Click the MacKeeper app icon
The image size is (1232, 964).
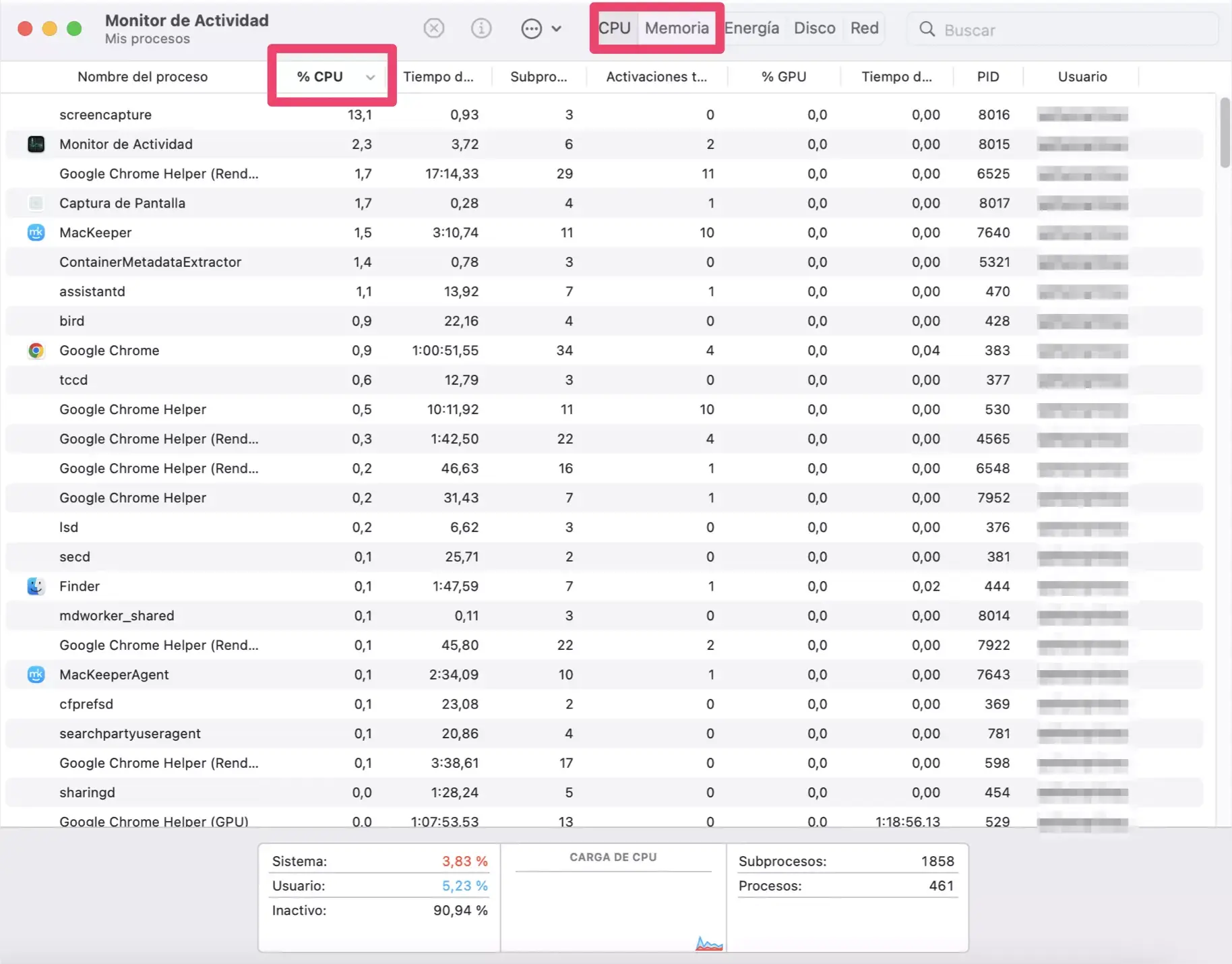click(x=36, y=233)
